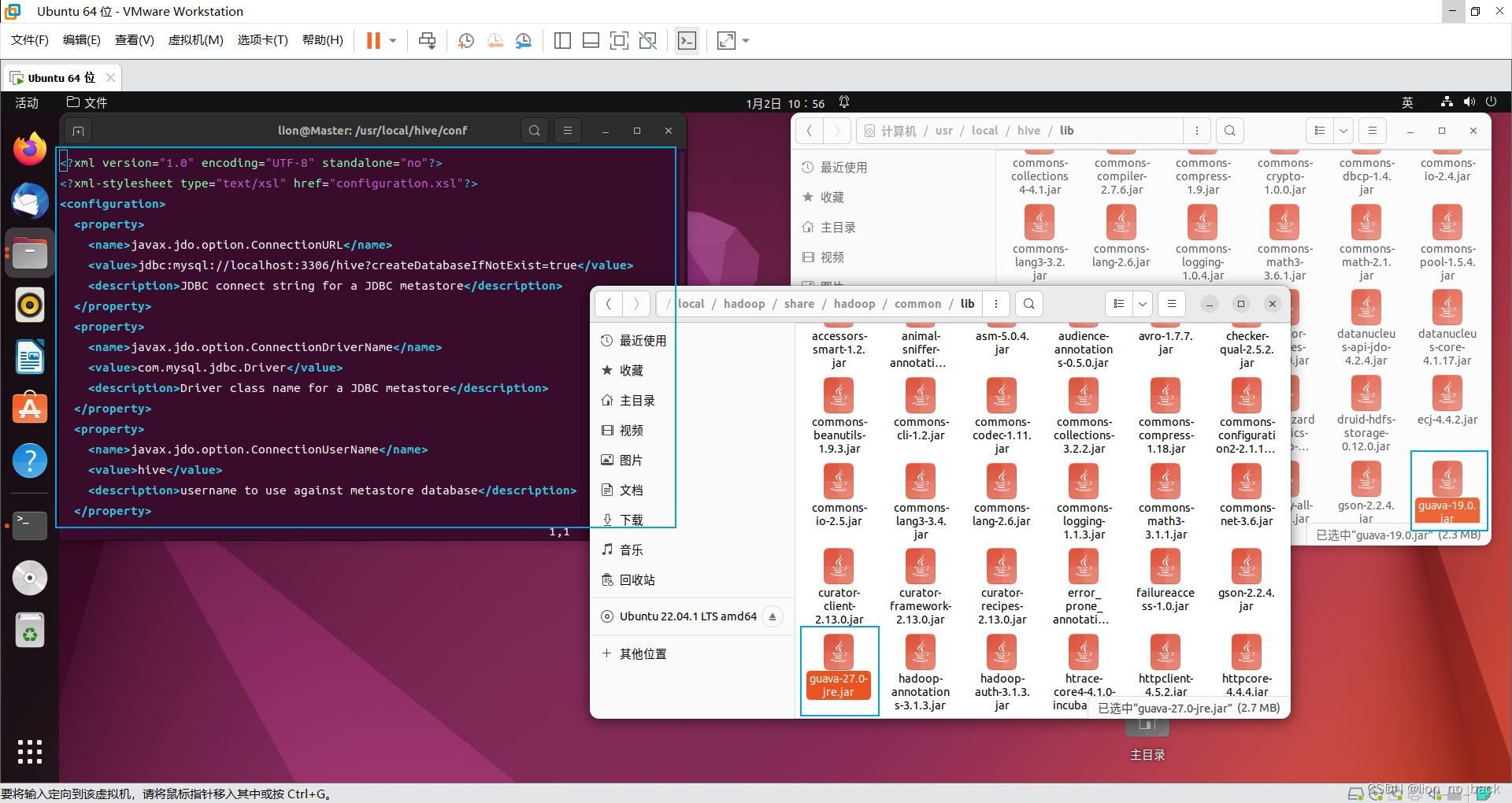The height and width of the screenshot is (803, 1512).
Task: Open the 编辑(E) menu
Action: (x=82, y=40)
